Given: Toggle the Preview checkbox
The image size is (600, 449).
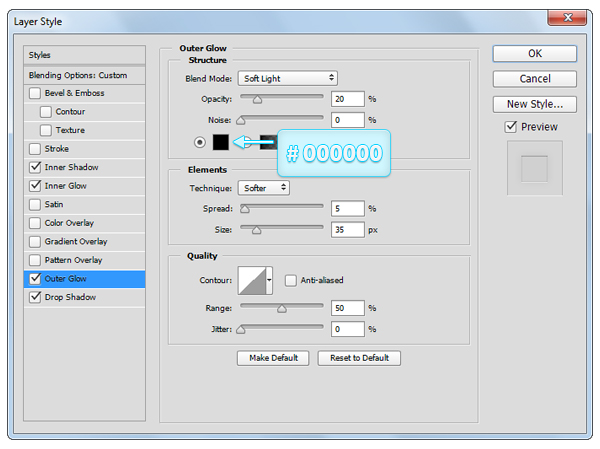Looking at the screenshot, I should [x=511, y=127].
